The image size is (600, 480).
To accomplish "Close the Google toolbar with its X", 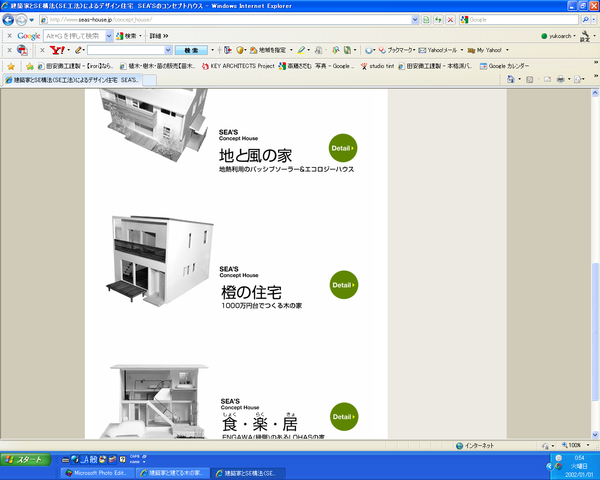I will (10, 36).
